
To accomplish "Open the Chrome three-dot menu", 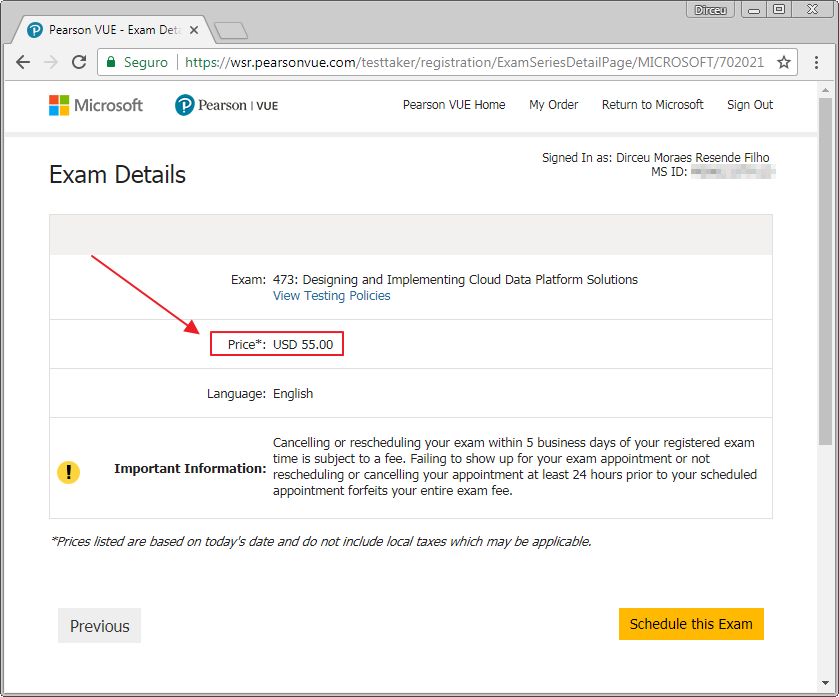I will (816, 63).
